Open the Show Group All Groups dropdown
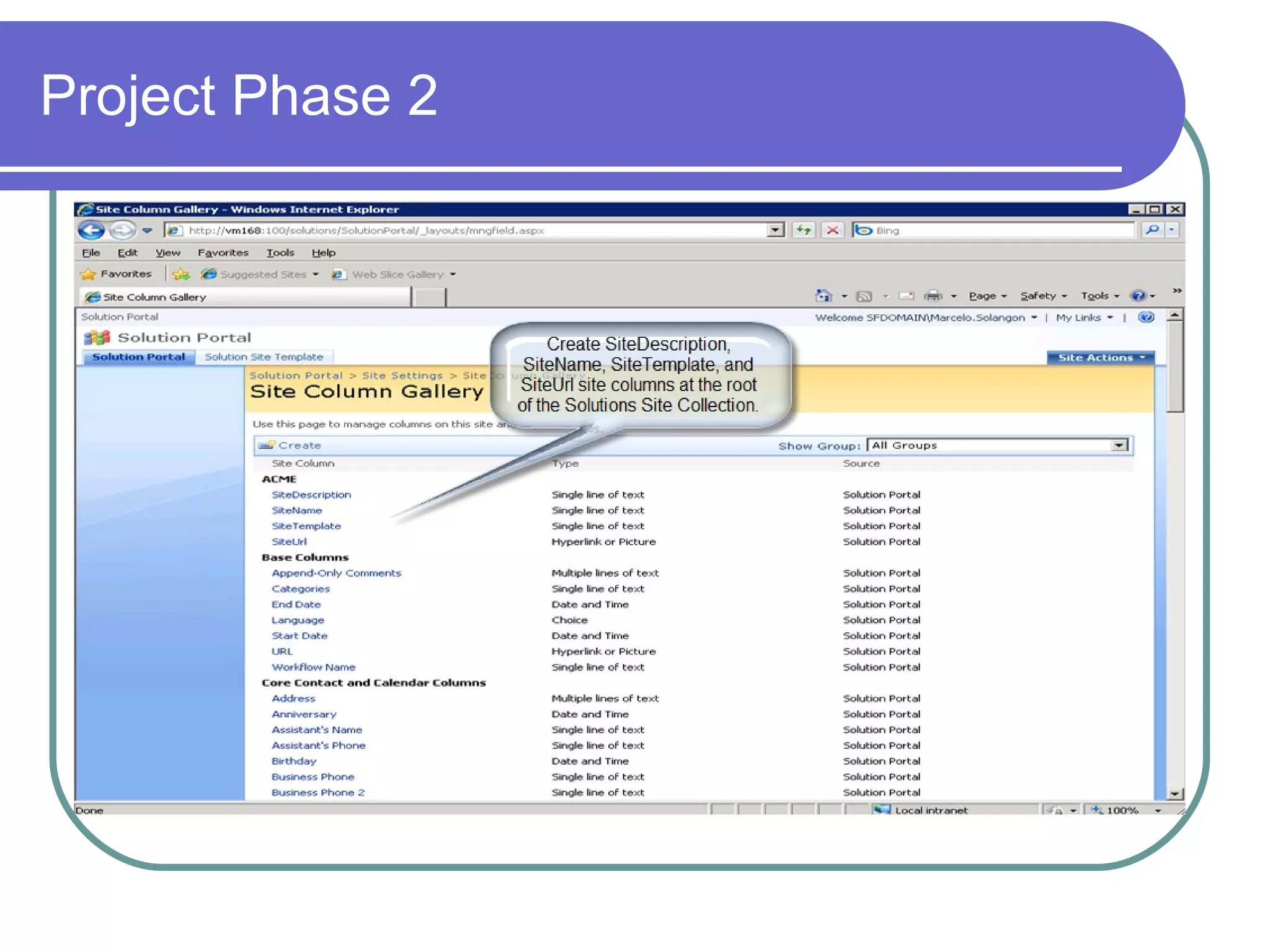1270x952 pixels. [x=1119, y=445]
